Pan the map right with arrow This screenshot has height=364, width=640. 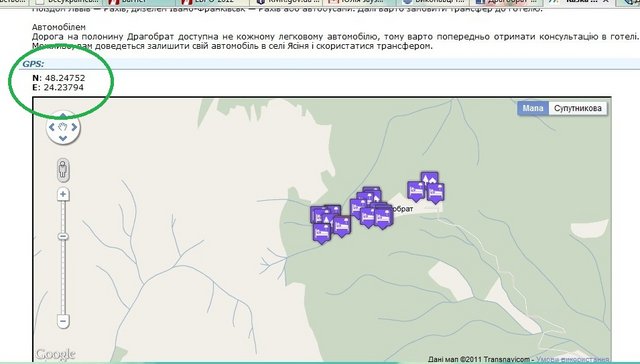point(74,127)
